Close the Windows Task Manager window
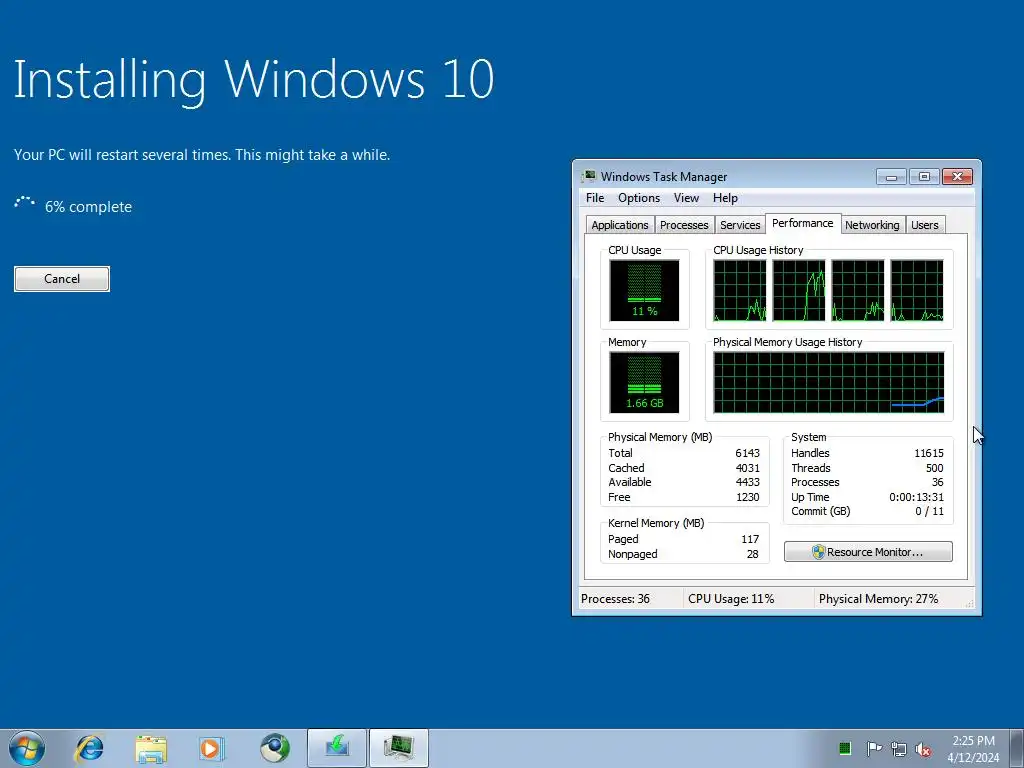 (x=957, y=177)
